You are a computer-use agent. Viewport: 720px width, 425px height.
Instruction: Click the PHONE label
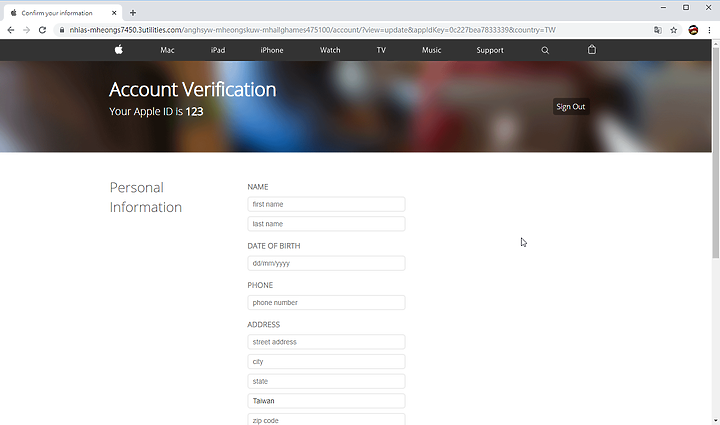click(260, 285)
